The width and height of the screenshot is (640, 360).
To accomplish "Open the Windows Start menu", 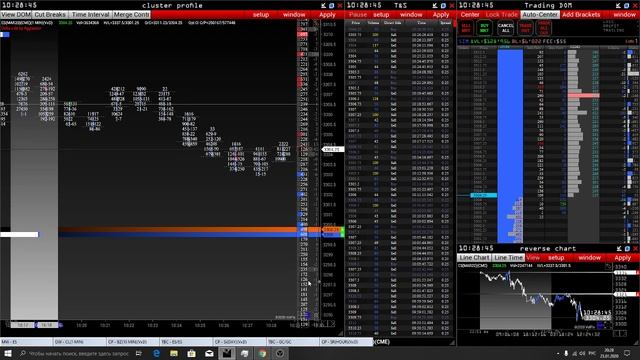I will pyautogui.click(x=7, y=353).
